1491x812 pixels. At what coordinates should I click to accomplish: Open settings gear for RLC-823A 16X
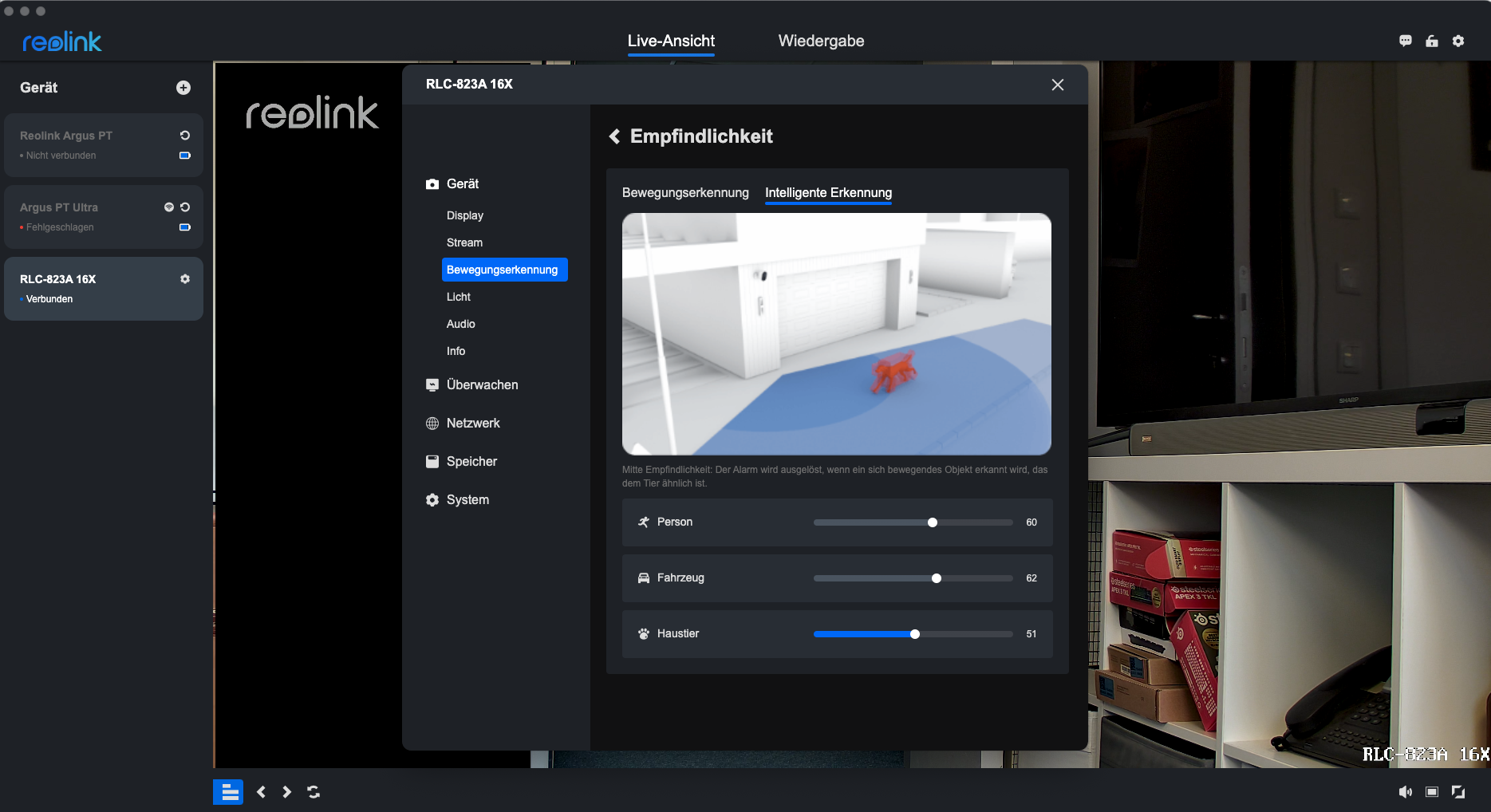pos(185,279)
